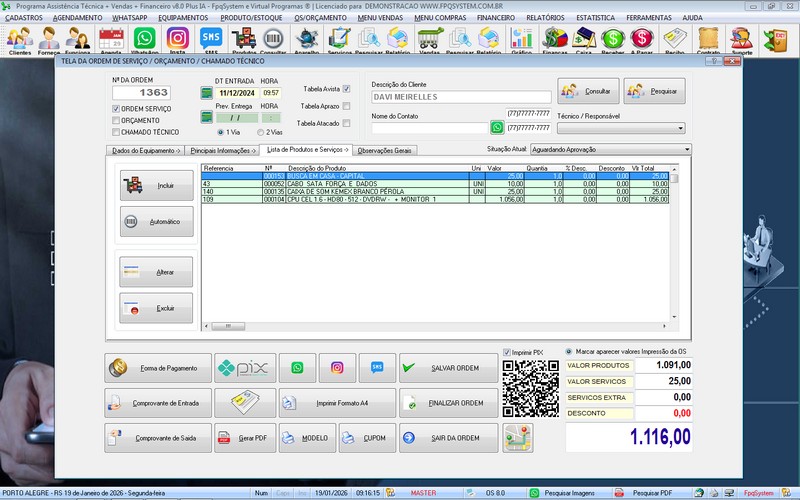The image size is (800, 500).
Task: Launch WhatsApp from the main toolbar
Action: tap(144, 40)
